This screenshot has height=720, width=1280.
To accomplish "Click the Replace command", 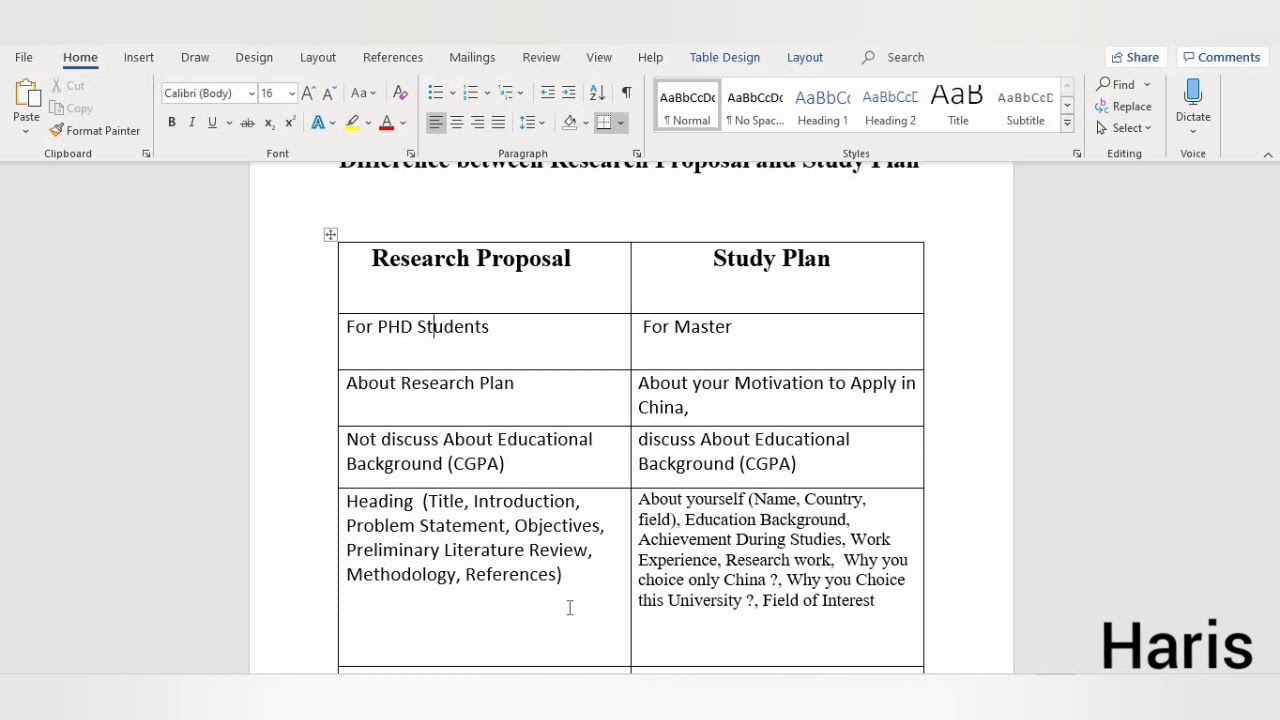I will [1124, 107].
